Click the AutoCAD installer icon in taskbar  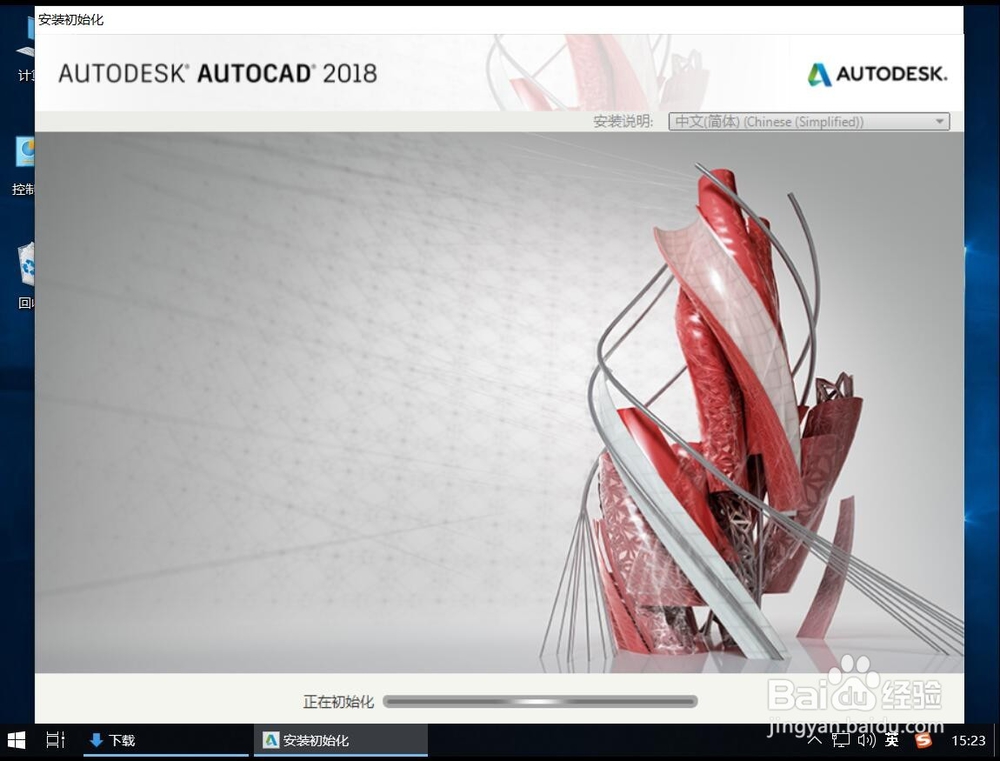pos(271,740)
